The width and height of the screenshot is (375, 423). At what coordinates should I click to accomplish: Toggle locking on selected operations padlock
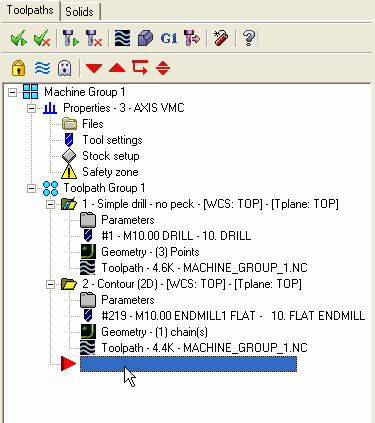19,68
